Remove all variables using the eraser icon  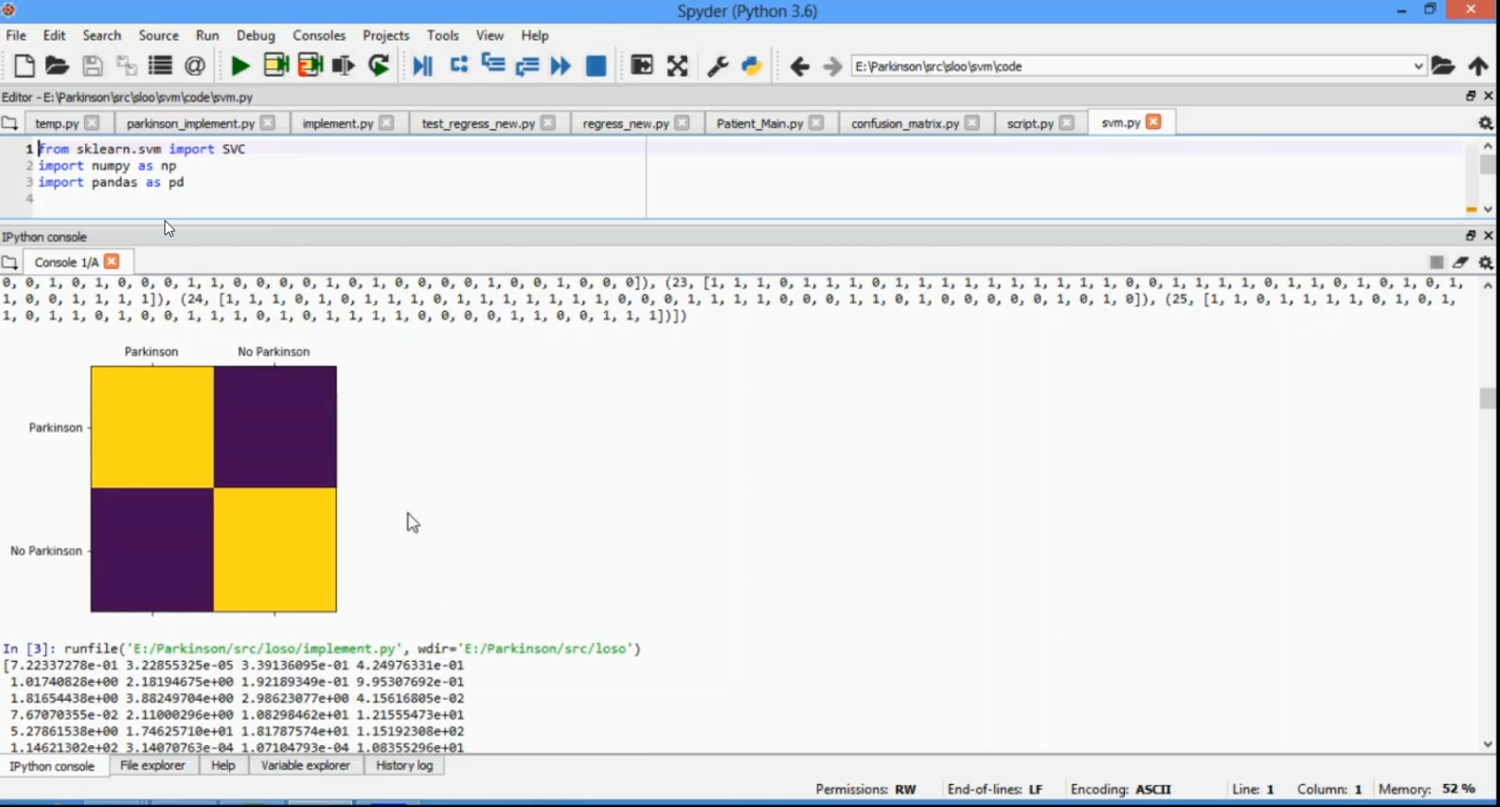pyautogui.click(x=1459, y=262)
